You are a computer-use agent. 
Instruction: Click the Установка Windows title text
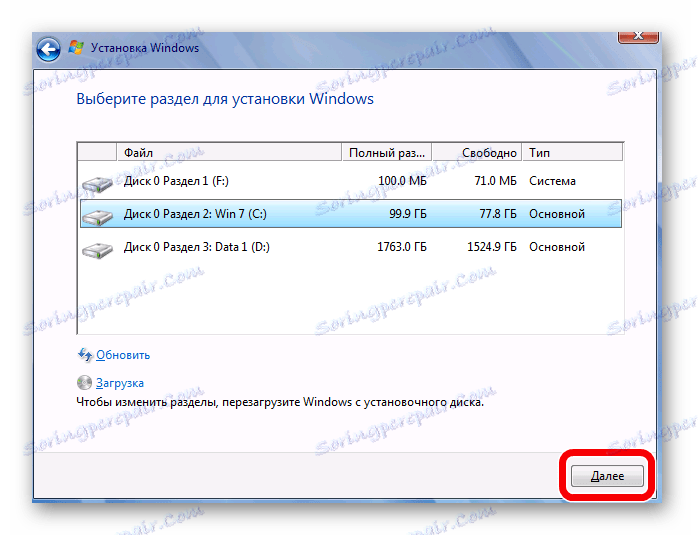pos(145,48)
